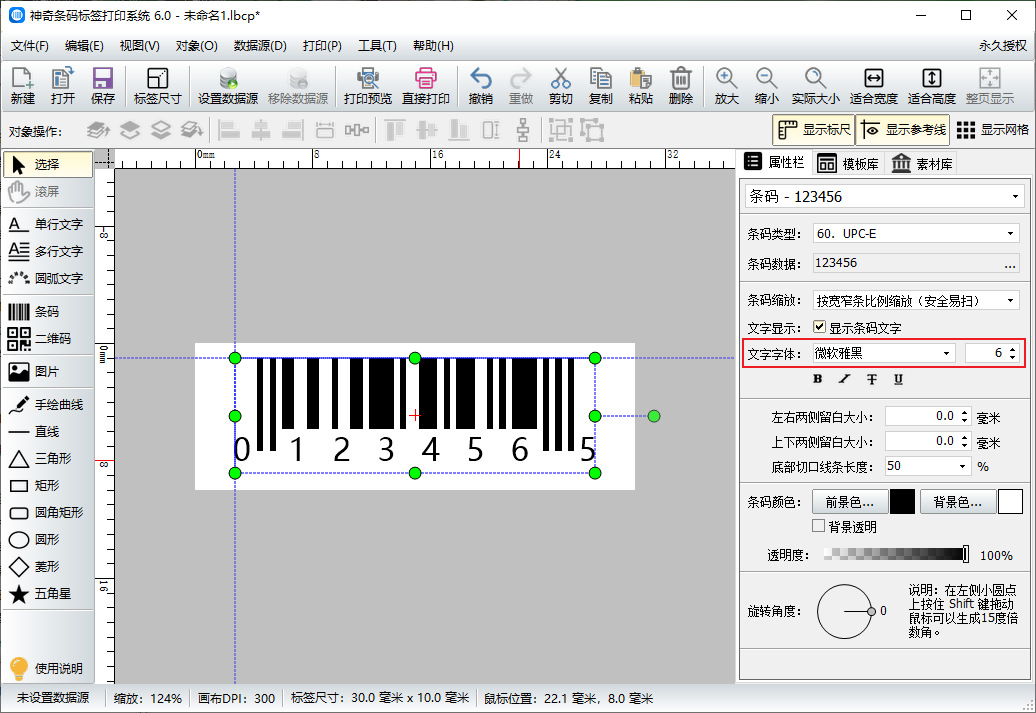Image resolution: width=1036 pixels, height=713 pixels.
Task: Select the 五角星 star shape tool
Action: pos(48,593)
